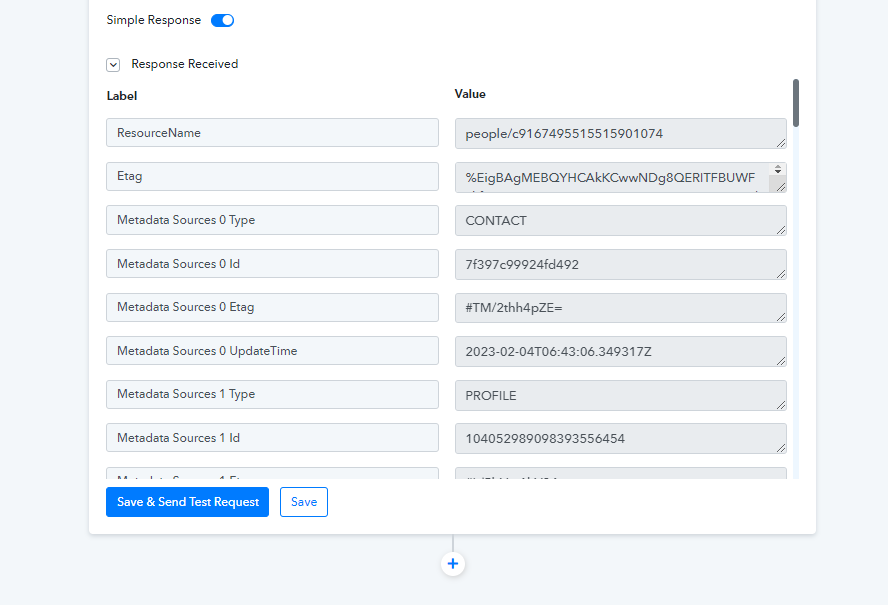Select the Metadata Sources 0 Type label
The image size is (888, 605).
point(272,220)
